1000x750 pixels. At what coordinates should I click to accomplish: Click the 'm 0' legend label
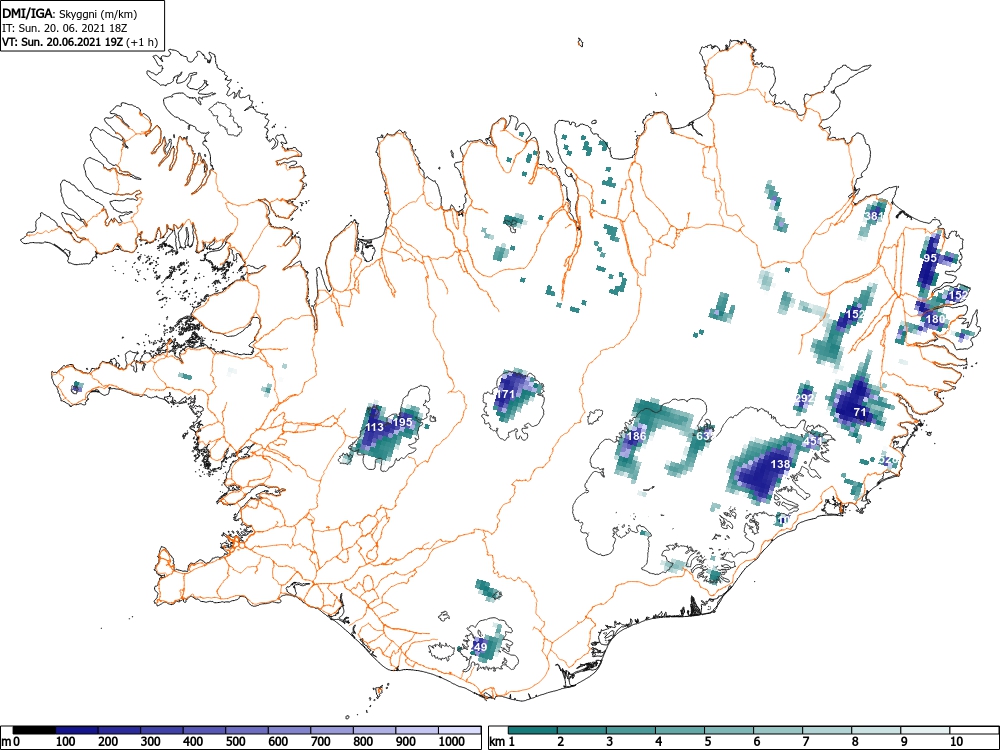11,742
